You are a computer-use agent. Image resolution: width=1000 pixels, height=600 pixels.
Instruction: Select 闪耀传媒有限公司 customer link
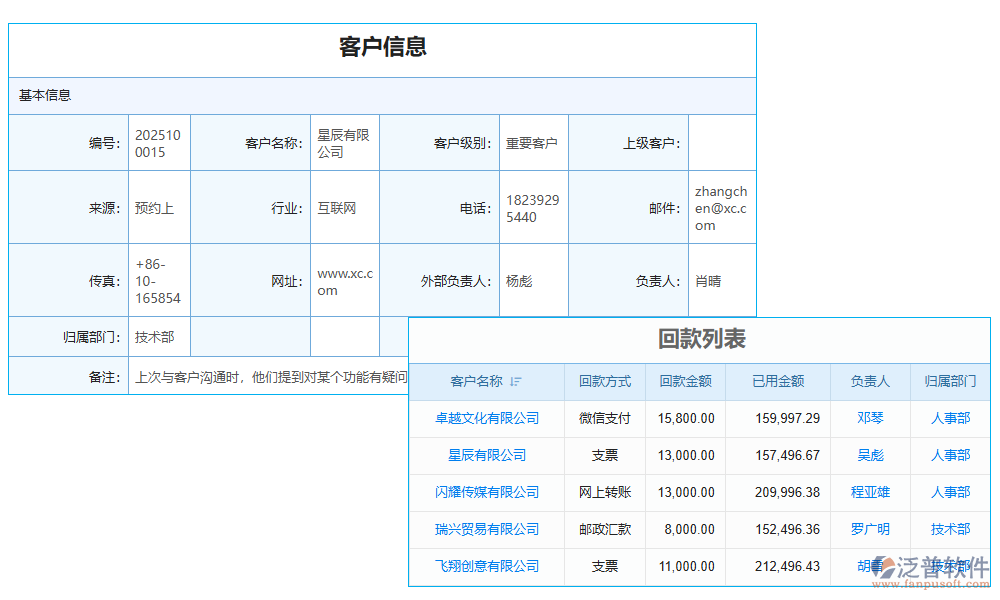[486, 492]
